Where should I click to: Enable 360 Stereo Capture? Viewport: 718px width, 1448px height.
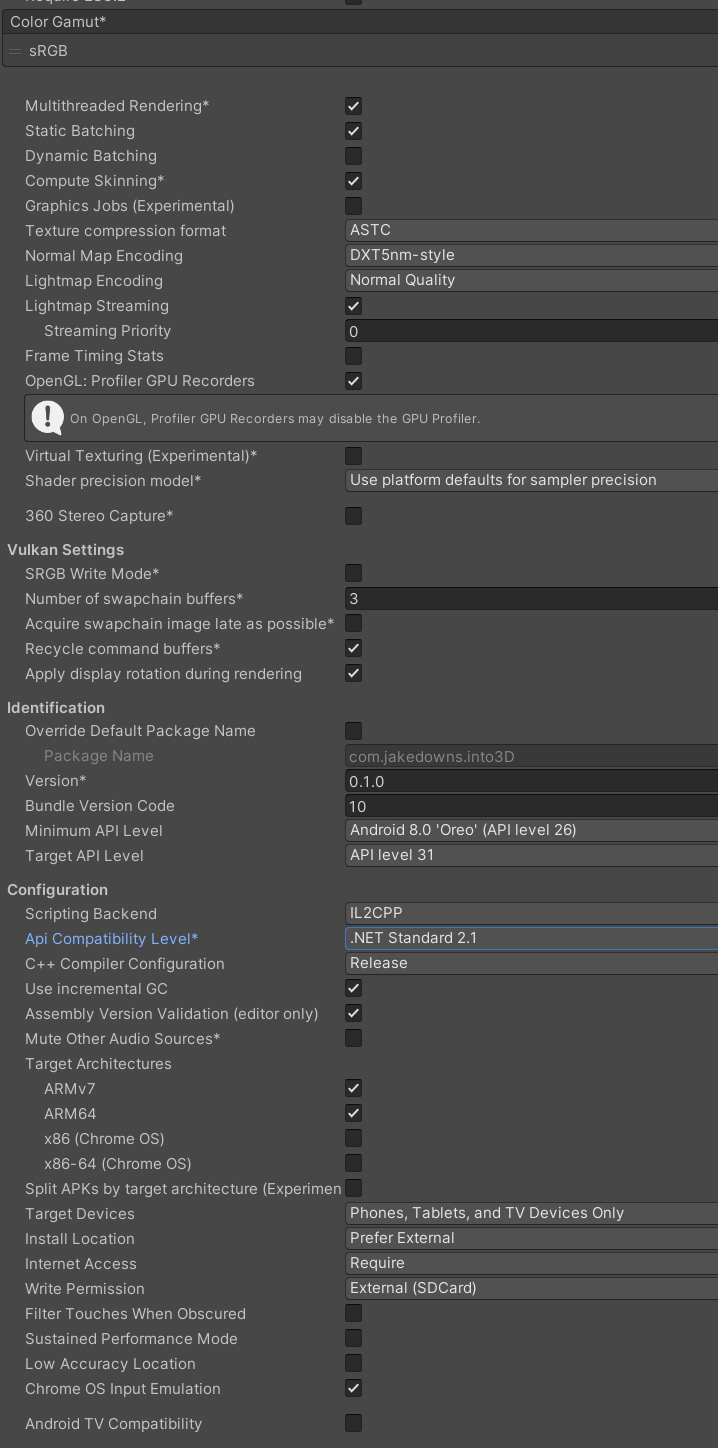coord(353,515)
